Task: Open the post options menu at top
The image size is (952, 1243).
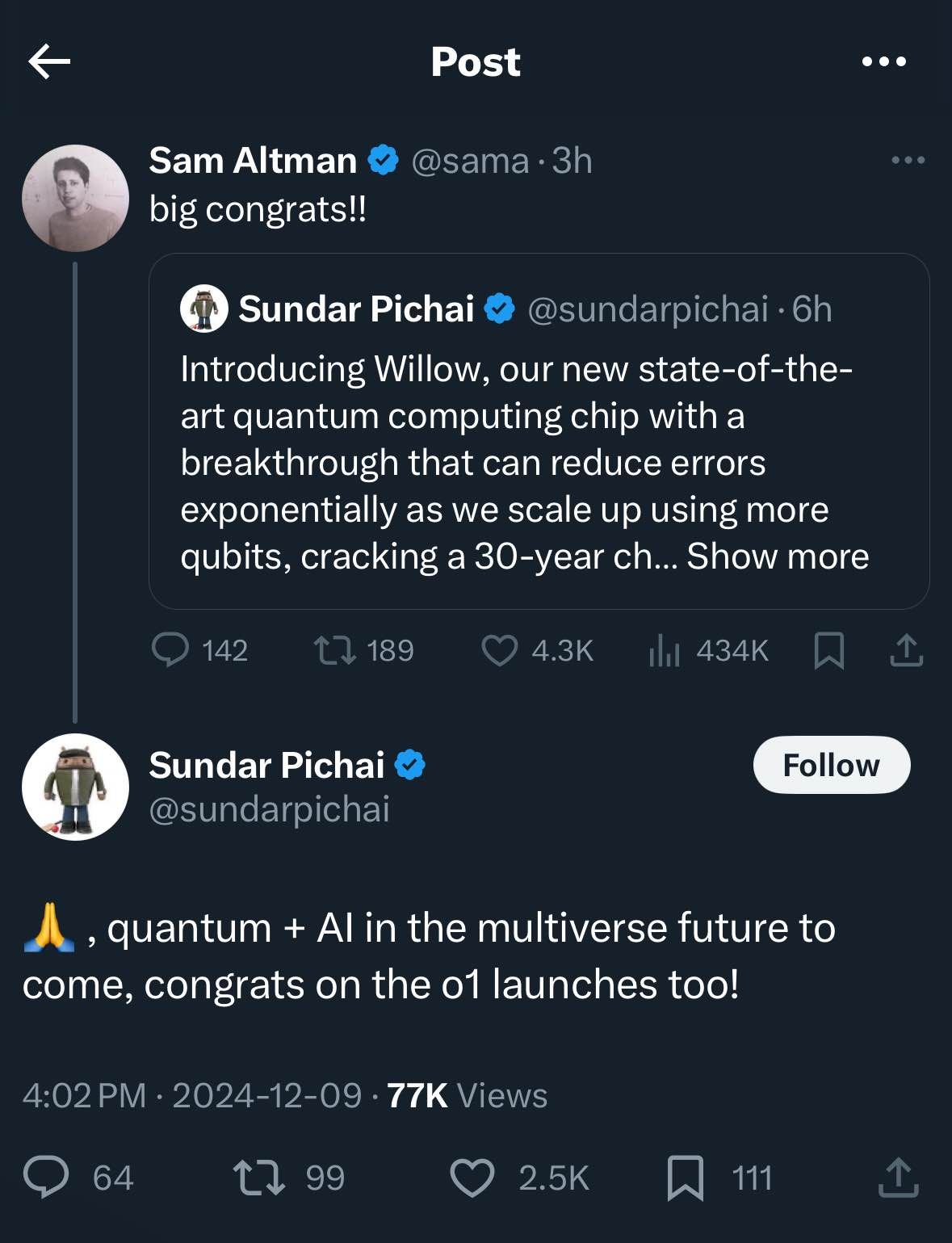Action: 884,61
